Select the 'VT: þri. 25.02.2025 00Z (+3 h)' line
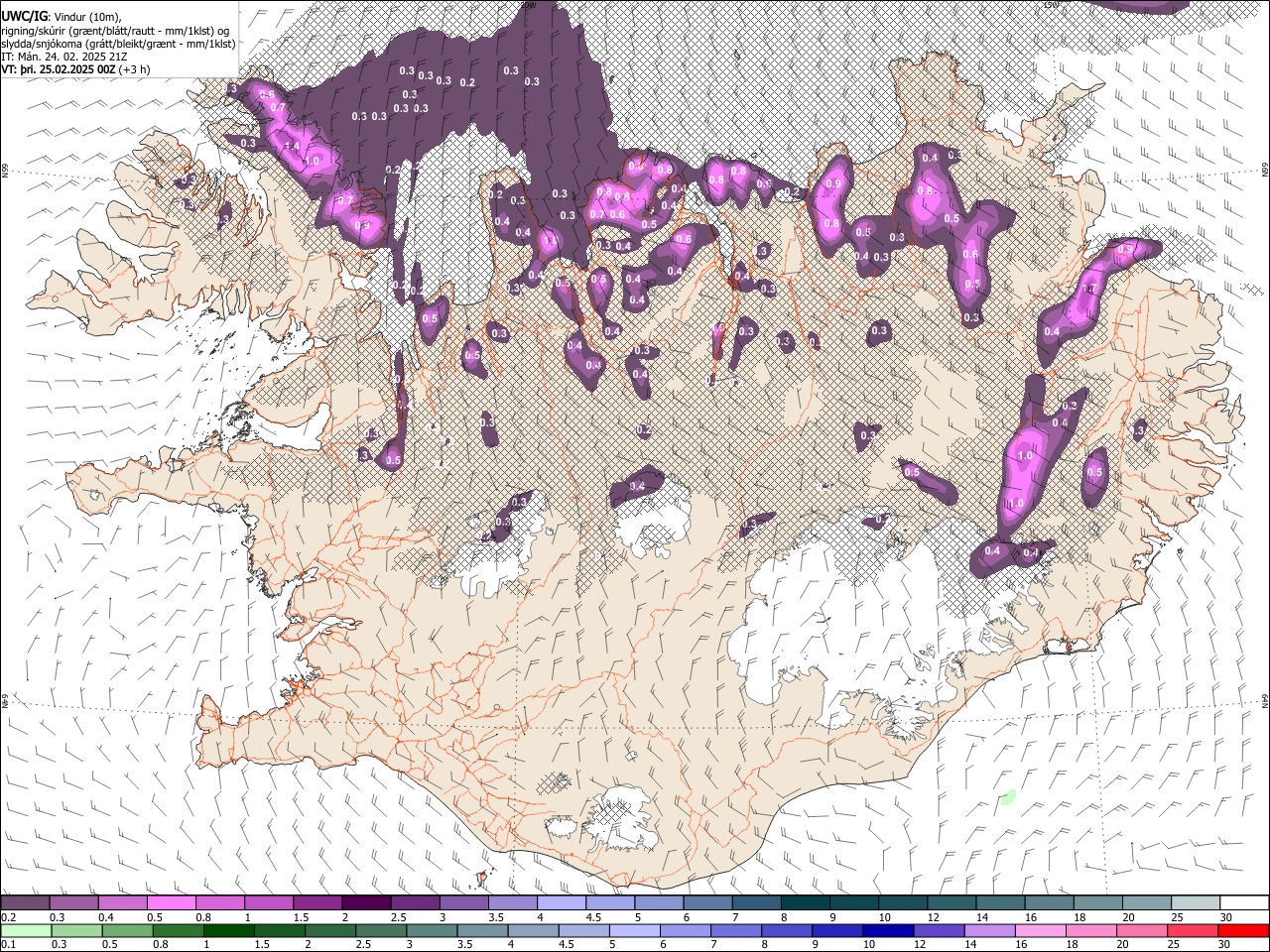This screenshot has width=1270, height=952. click(76, 69)
